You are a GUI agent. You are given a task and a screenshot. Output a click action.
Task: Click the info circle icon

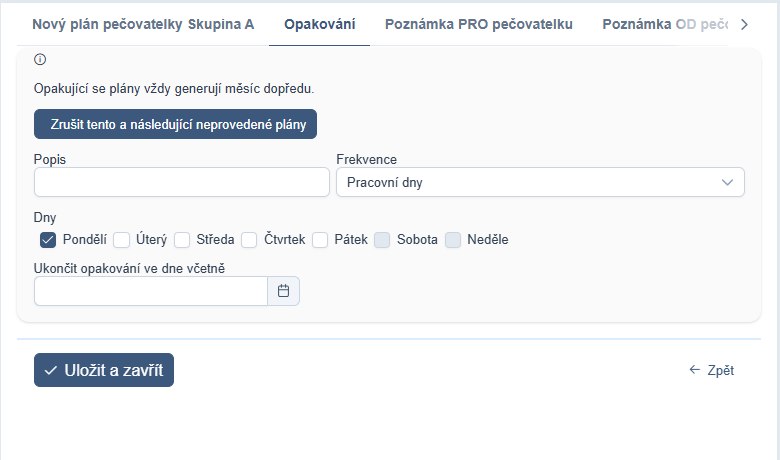point(40,60)
